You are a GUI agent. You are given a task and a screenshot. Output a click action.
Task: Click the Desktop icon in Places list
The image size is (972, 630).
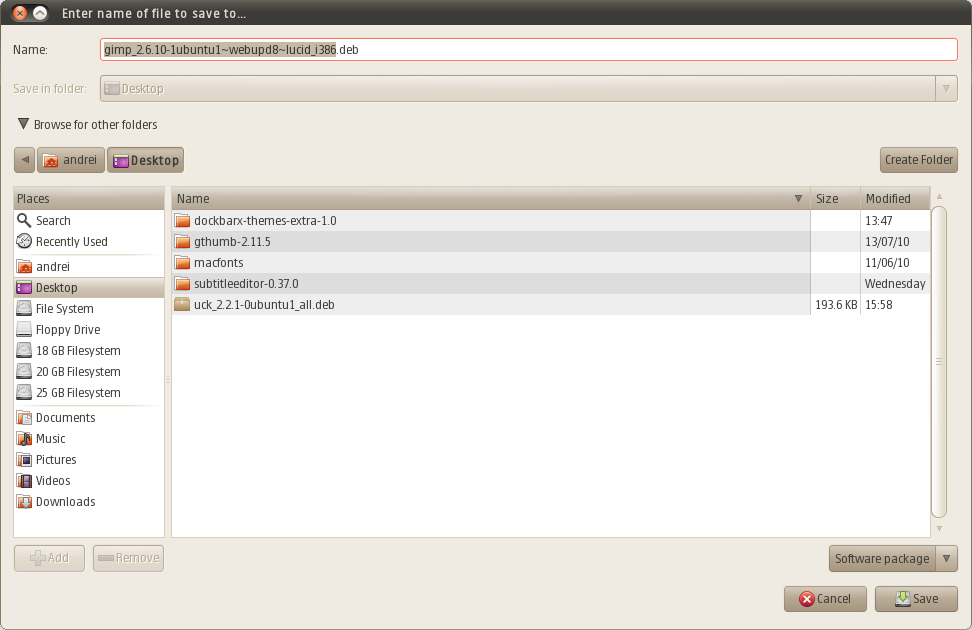point(24,288)
